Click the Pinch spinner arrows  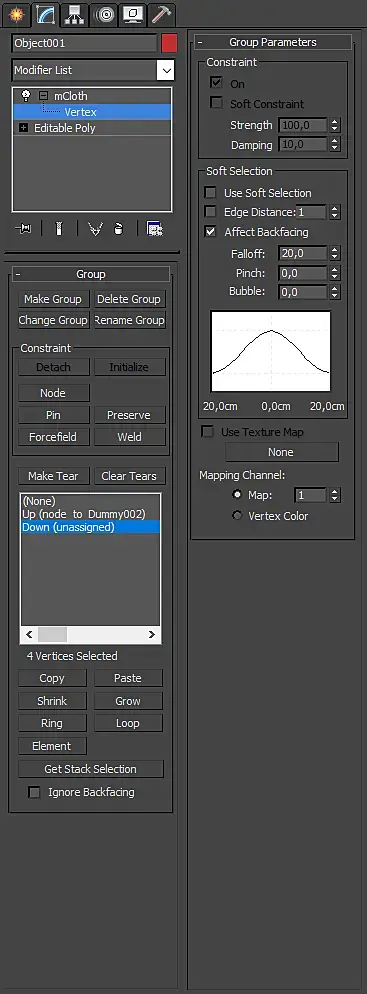coord(335,273)
